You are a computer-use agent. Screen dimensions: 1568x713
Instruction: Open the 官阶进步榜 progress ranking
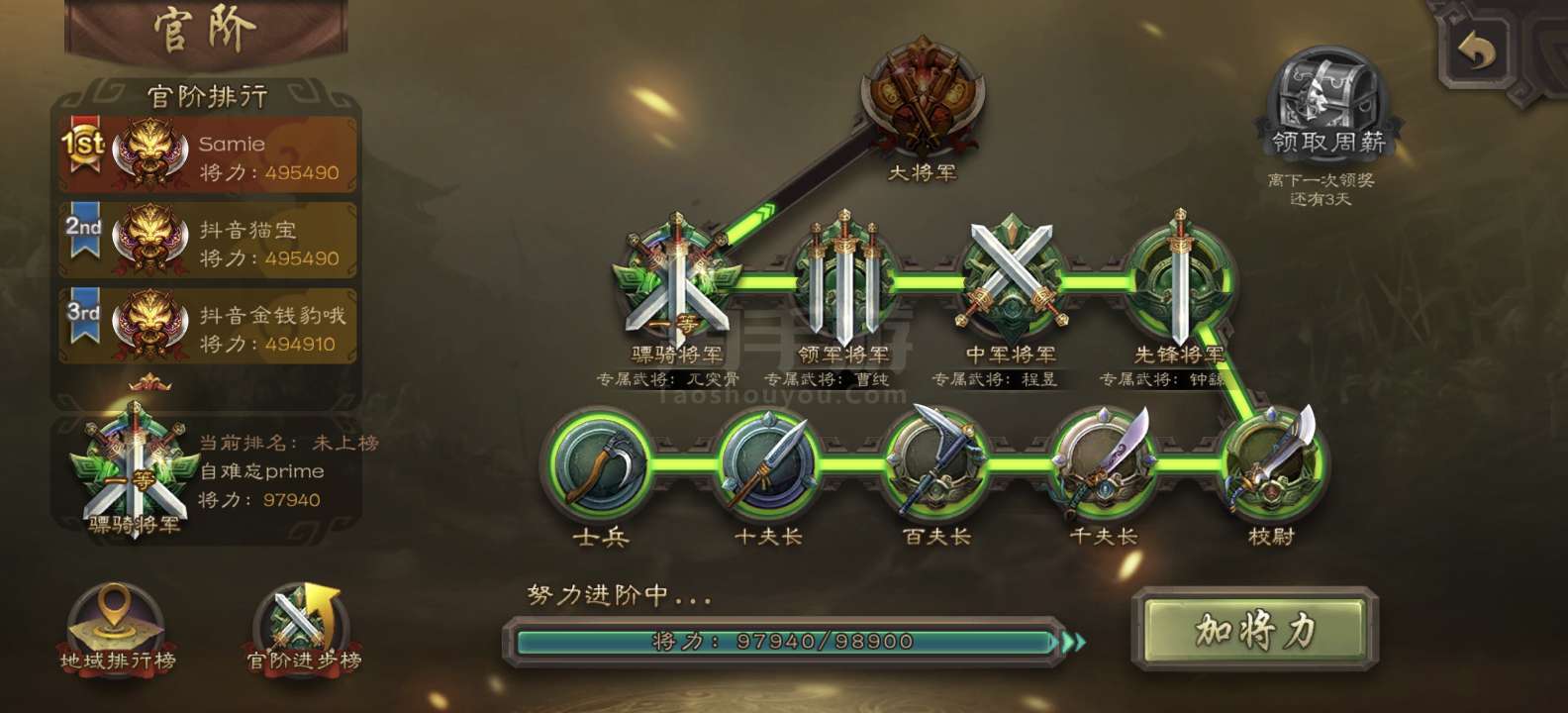tap(303, 628)
